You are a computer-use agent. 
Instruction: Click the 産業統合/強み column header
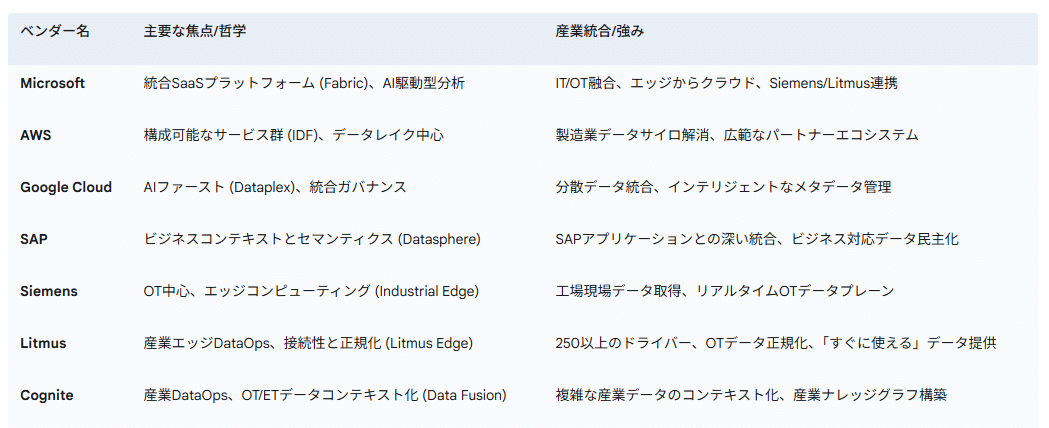click(x=600, y=31)
